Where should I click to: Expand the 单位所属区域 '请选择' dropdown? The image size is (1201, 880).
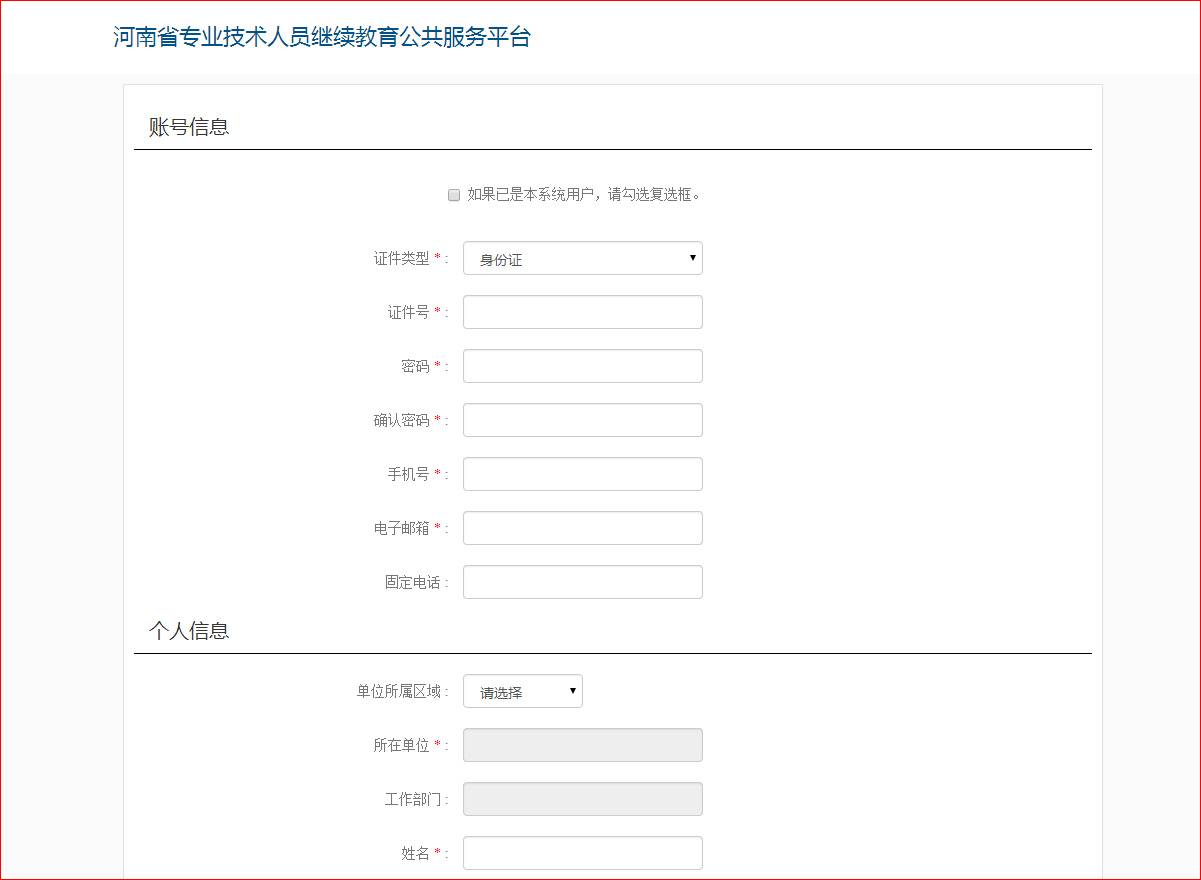(x=522, y=691)
